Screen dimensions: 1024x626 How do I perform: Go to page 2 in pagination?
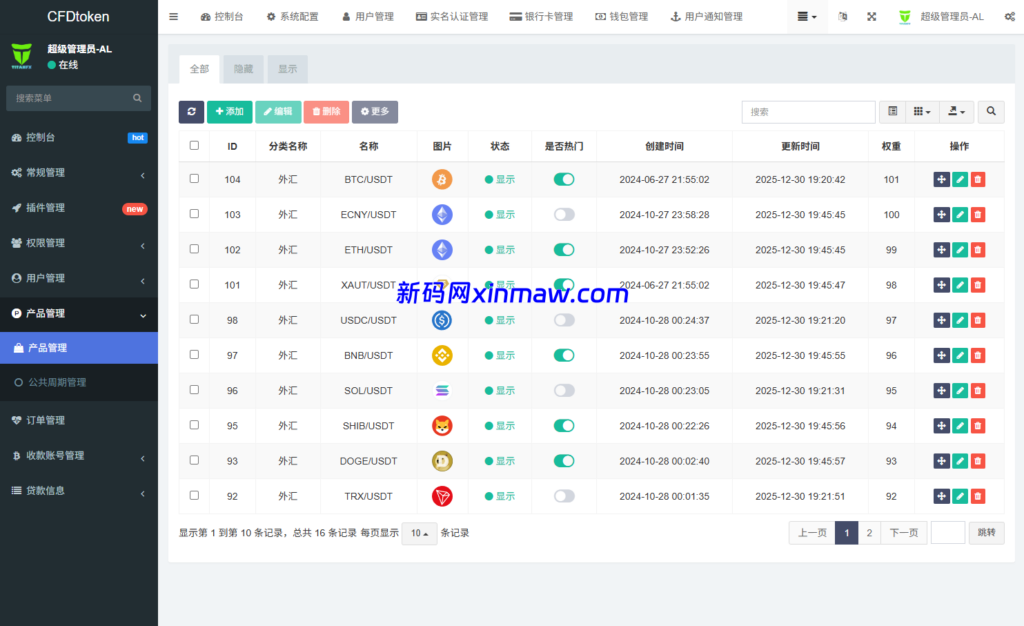(869, 532)
